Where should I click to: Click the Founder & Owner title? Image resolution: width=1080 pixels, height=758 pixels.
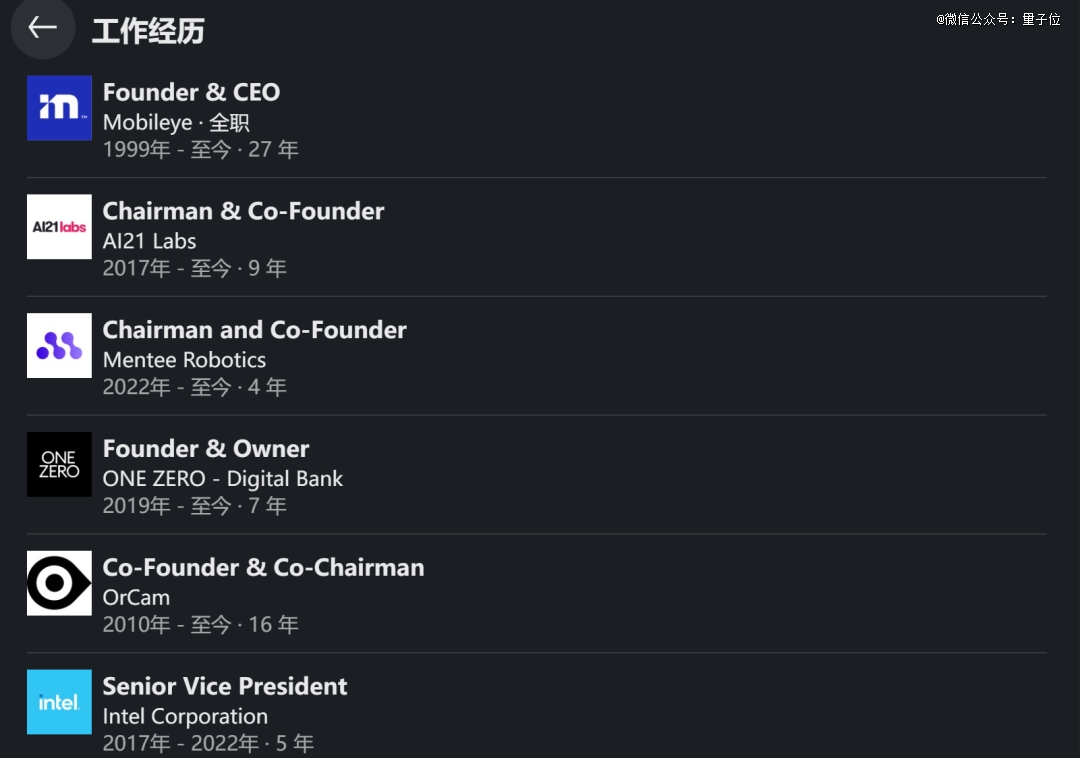click(x=205, y=449)
